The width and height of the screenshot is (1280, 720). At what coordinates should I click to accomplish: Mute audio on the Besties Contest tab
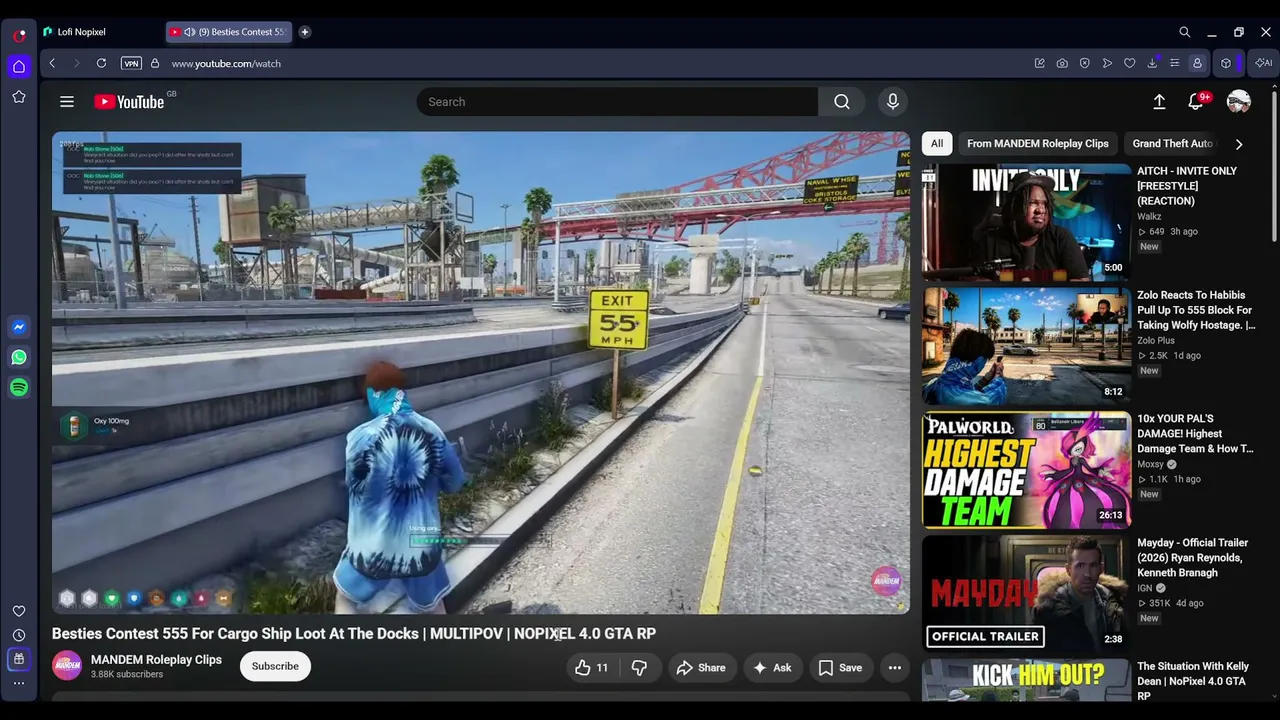pyautogui.click(x=189, y=32)
